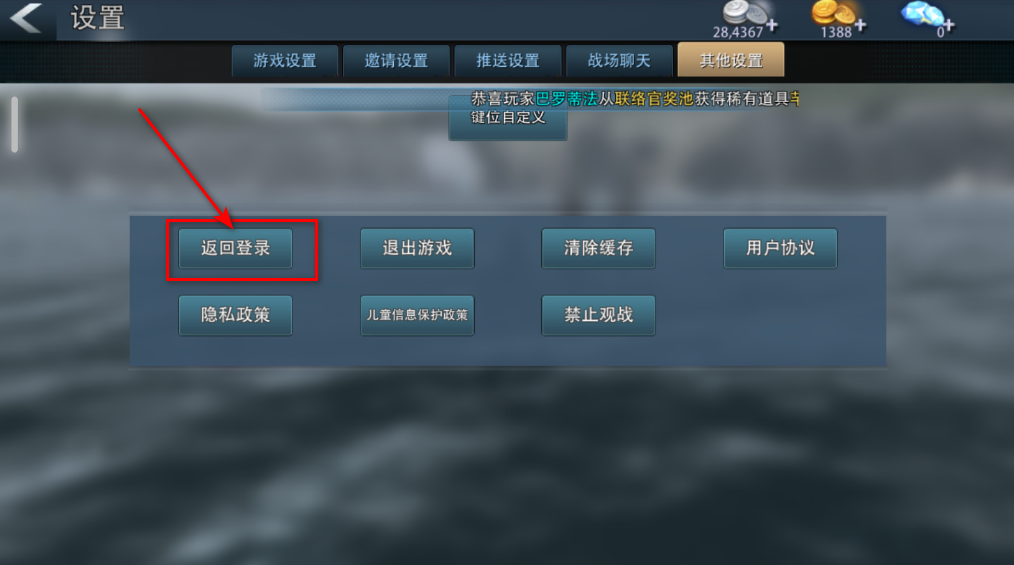This screenshot has width=1014, height=565.
Task: Click the blue diamond currency icon
Action: point(922,14)
